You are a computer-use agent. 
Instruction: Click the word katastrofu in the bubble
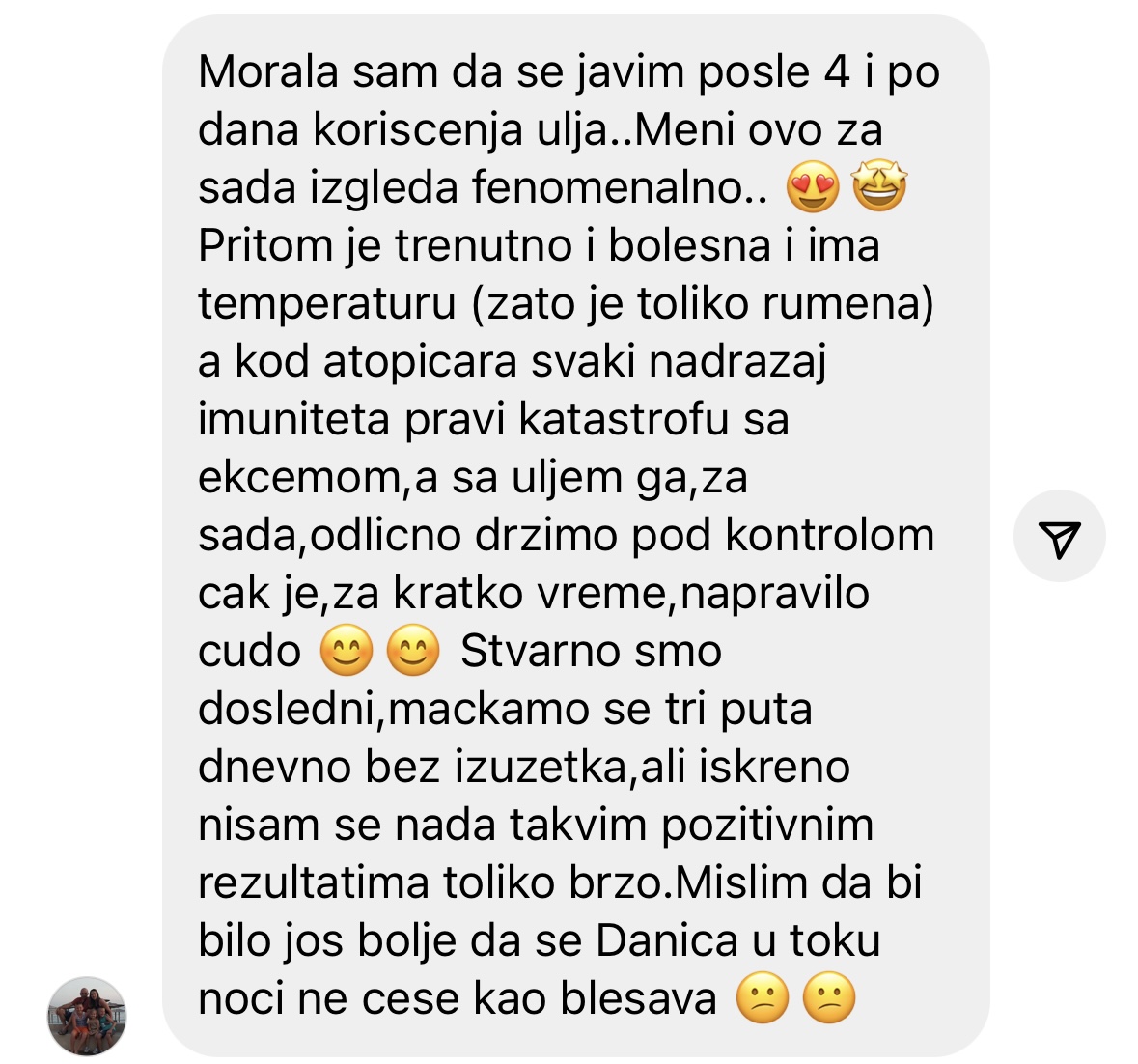(624, 419)
